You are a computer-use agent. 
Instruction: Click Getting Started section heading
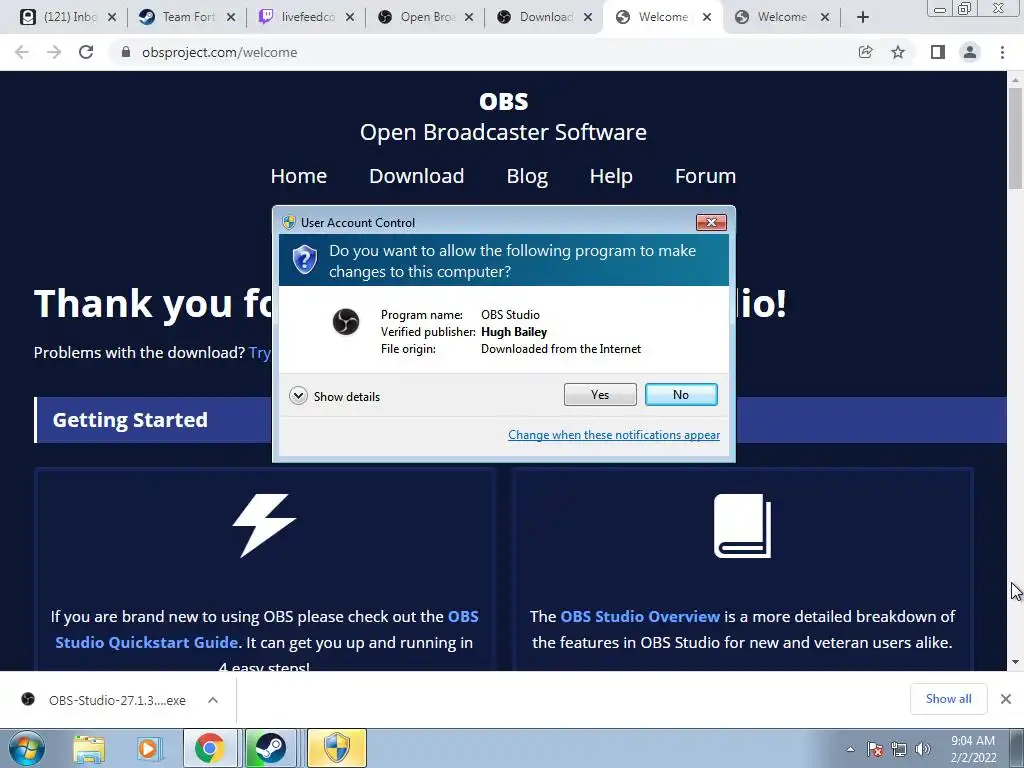tap(130, 420)
